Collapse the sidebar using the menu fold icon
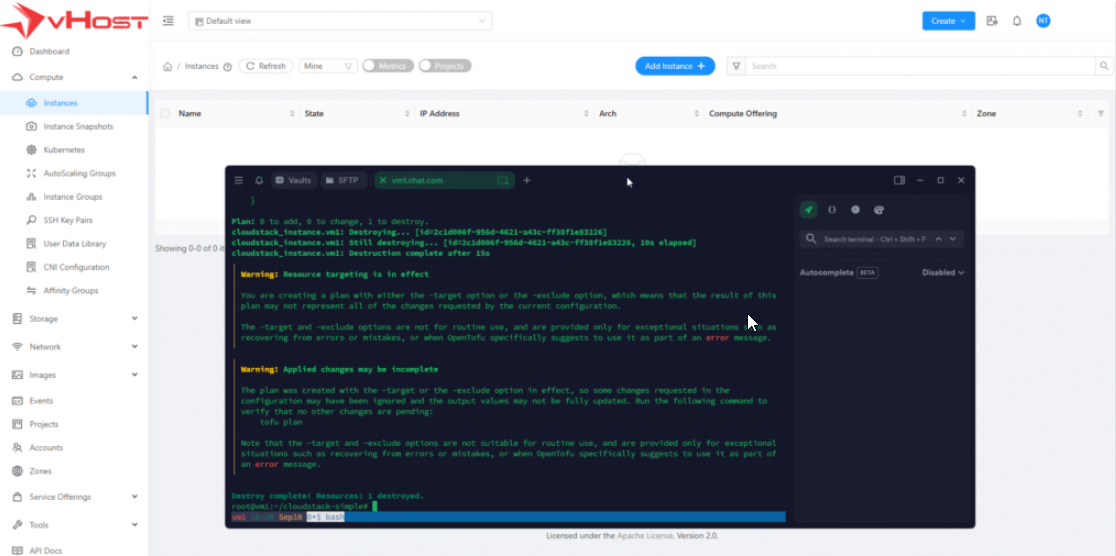Viewport: 1116px width, 556px height. point(168,21)
